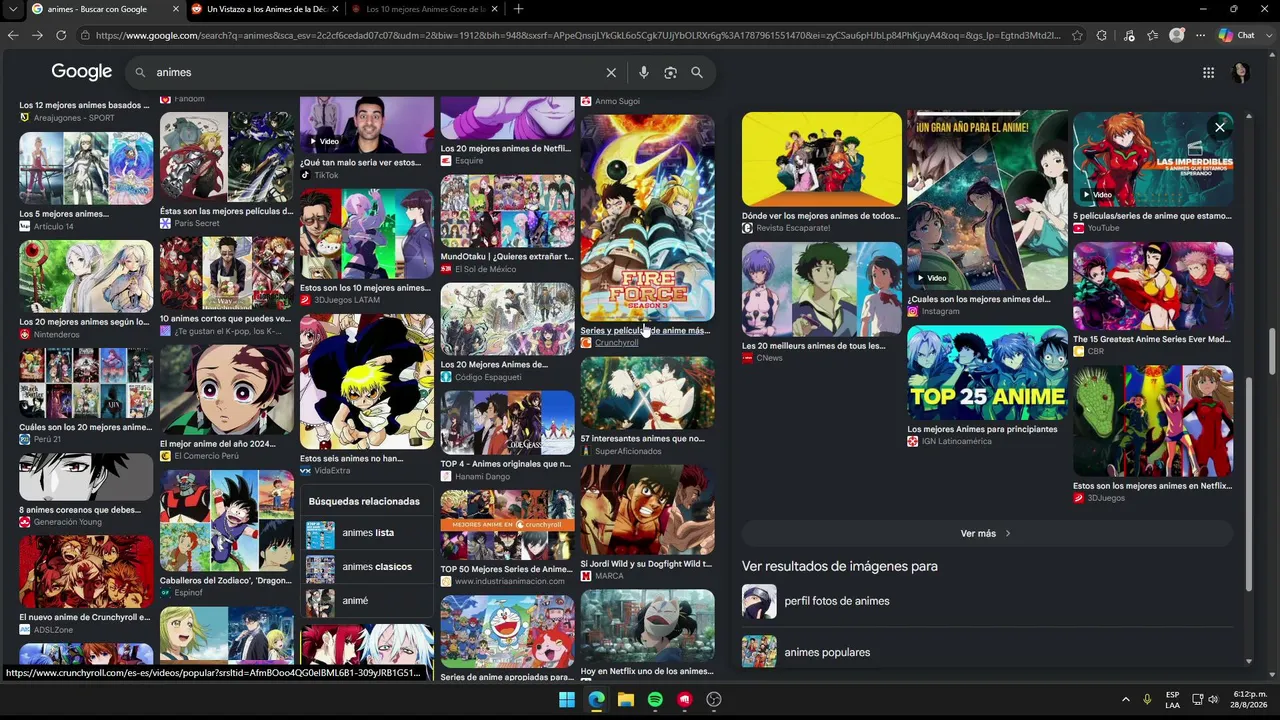1280x720 pixels.
Task: Open the 'Las Imperdibles' YouTube video thumbnail
Action: click(1153, 159)
